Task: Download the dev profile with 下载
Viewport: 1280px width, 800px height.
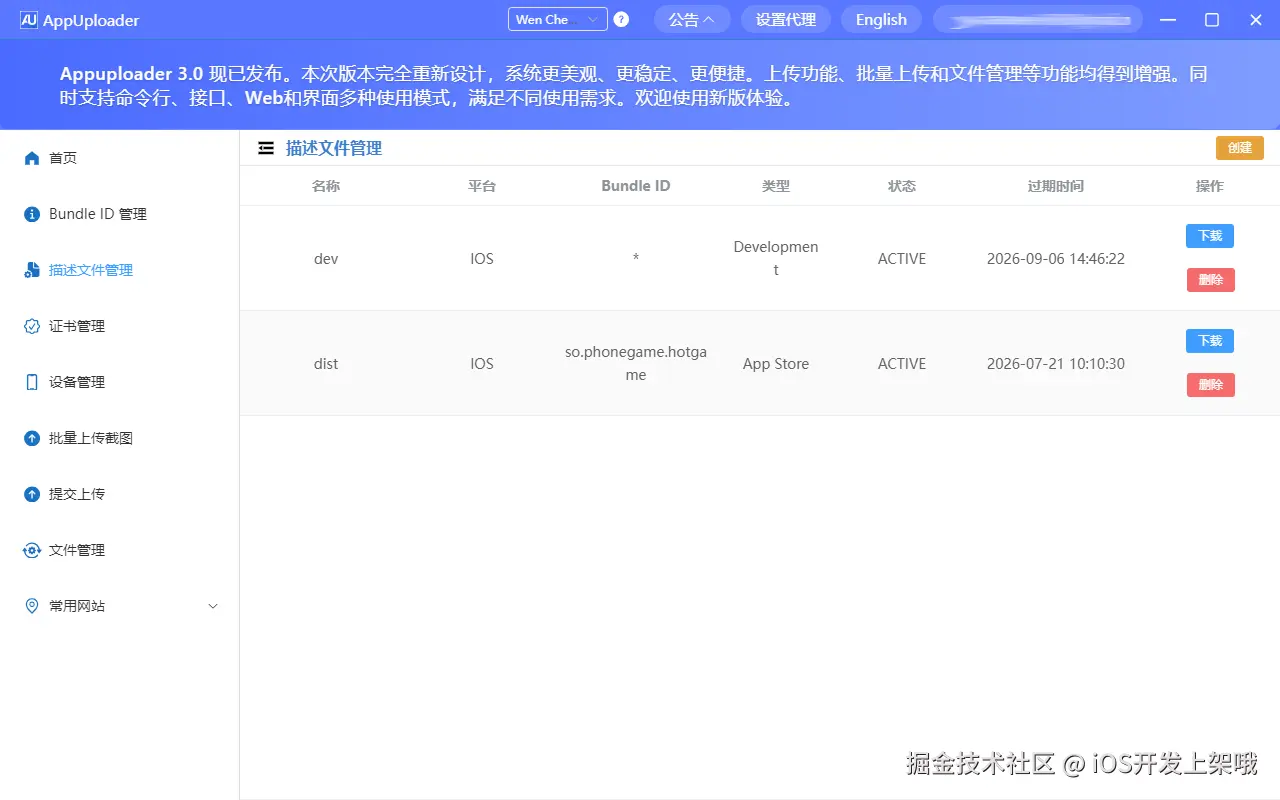Action: coord(1210,236)
